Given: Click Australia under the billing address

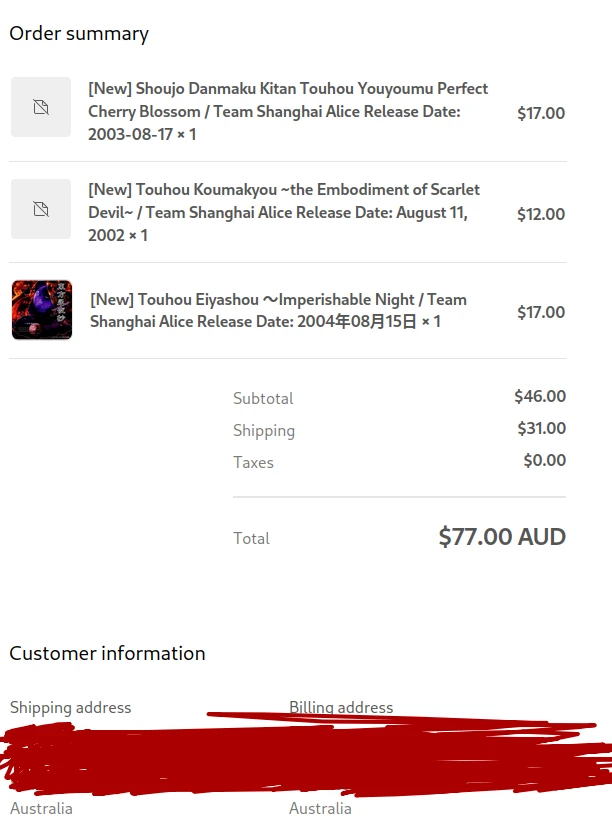Looking at the screenshot, I should click(320, 808).
